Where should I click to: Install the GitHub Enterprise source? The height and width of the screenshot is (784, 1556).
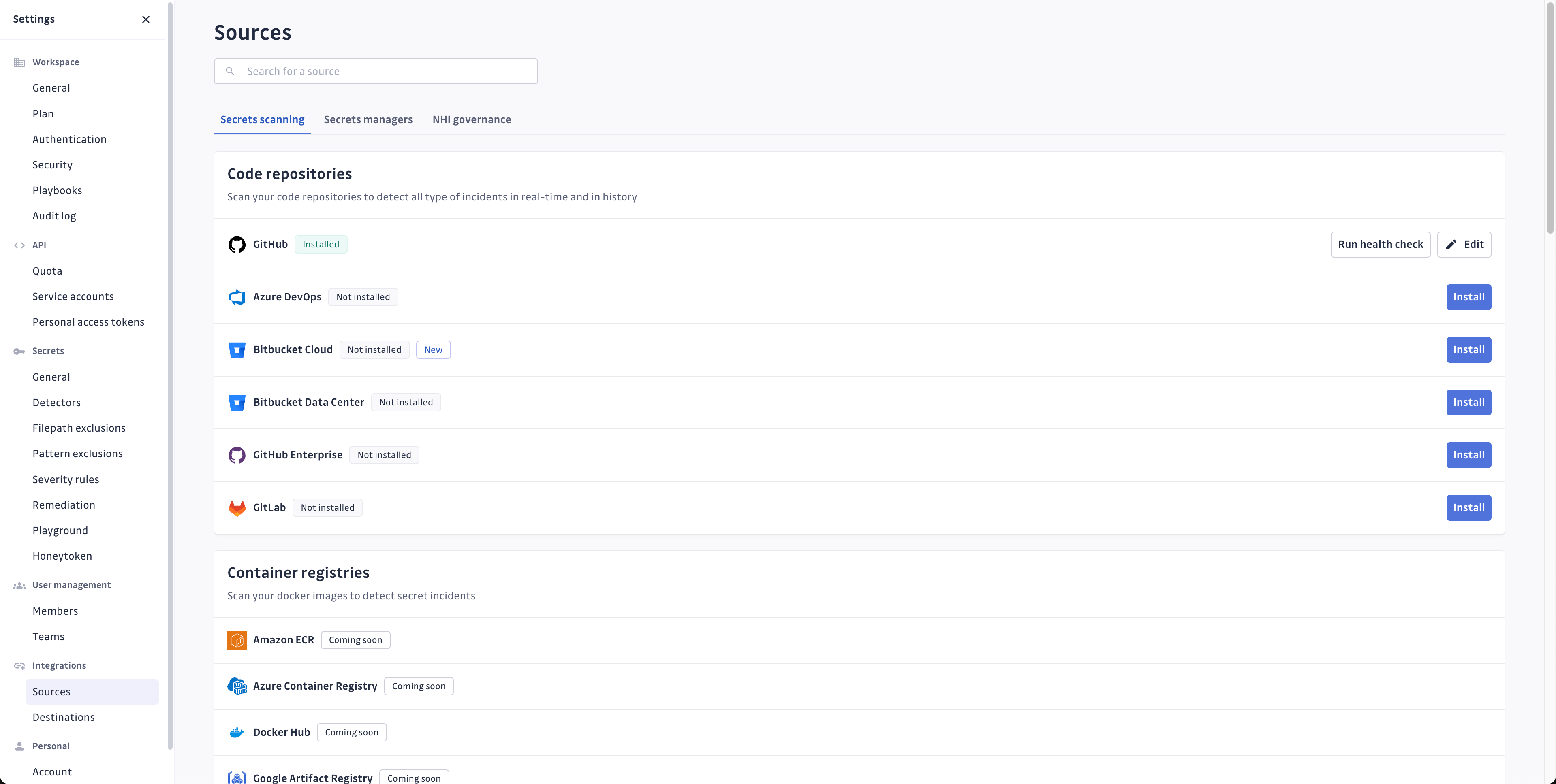(1468, 455)
